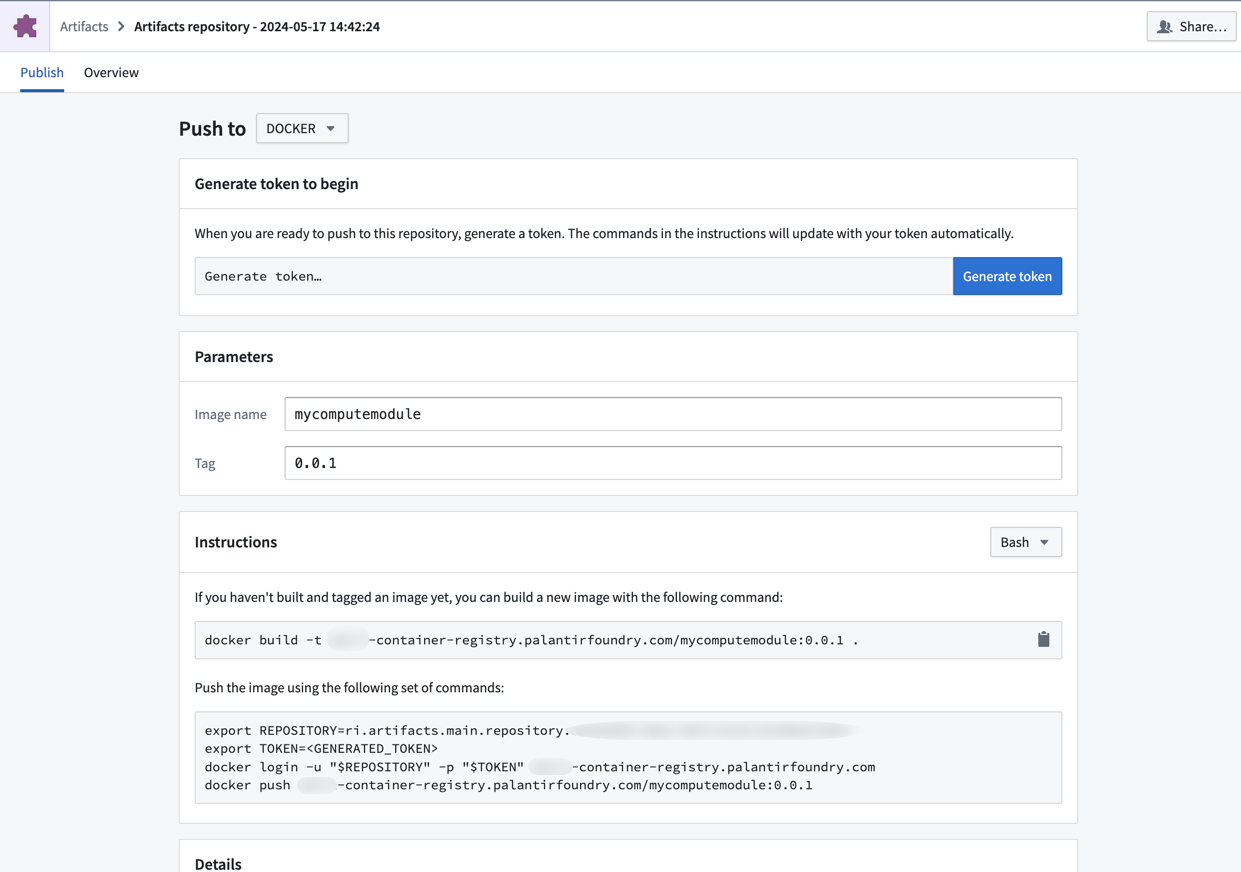The height and width of the screenshot is (872, 1241).
Task: Click the Generate token text field
Action: [574, 276]
